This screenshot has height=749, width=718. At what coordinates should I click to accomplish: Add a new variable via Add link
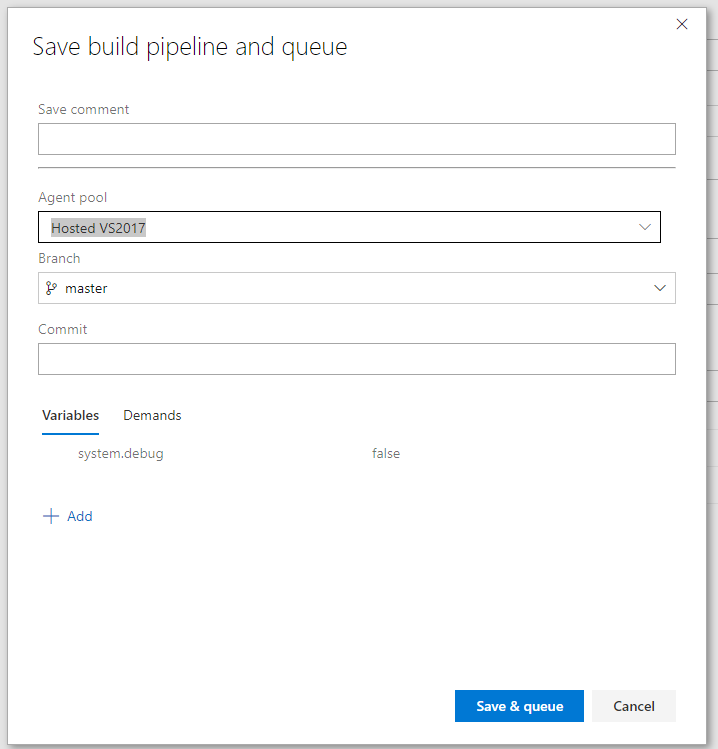pyautogui.click(x=79, y=516)
